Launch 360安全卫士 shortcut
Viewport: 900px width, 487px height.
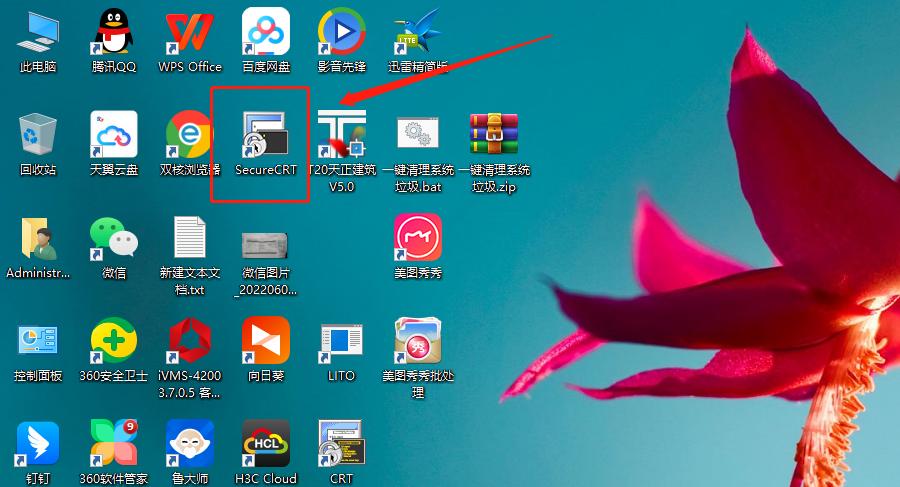[x=114, y=340]
